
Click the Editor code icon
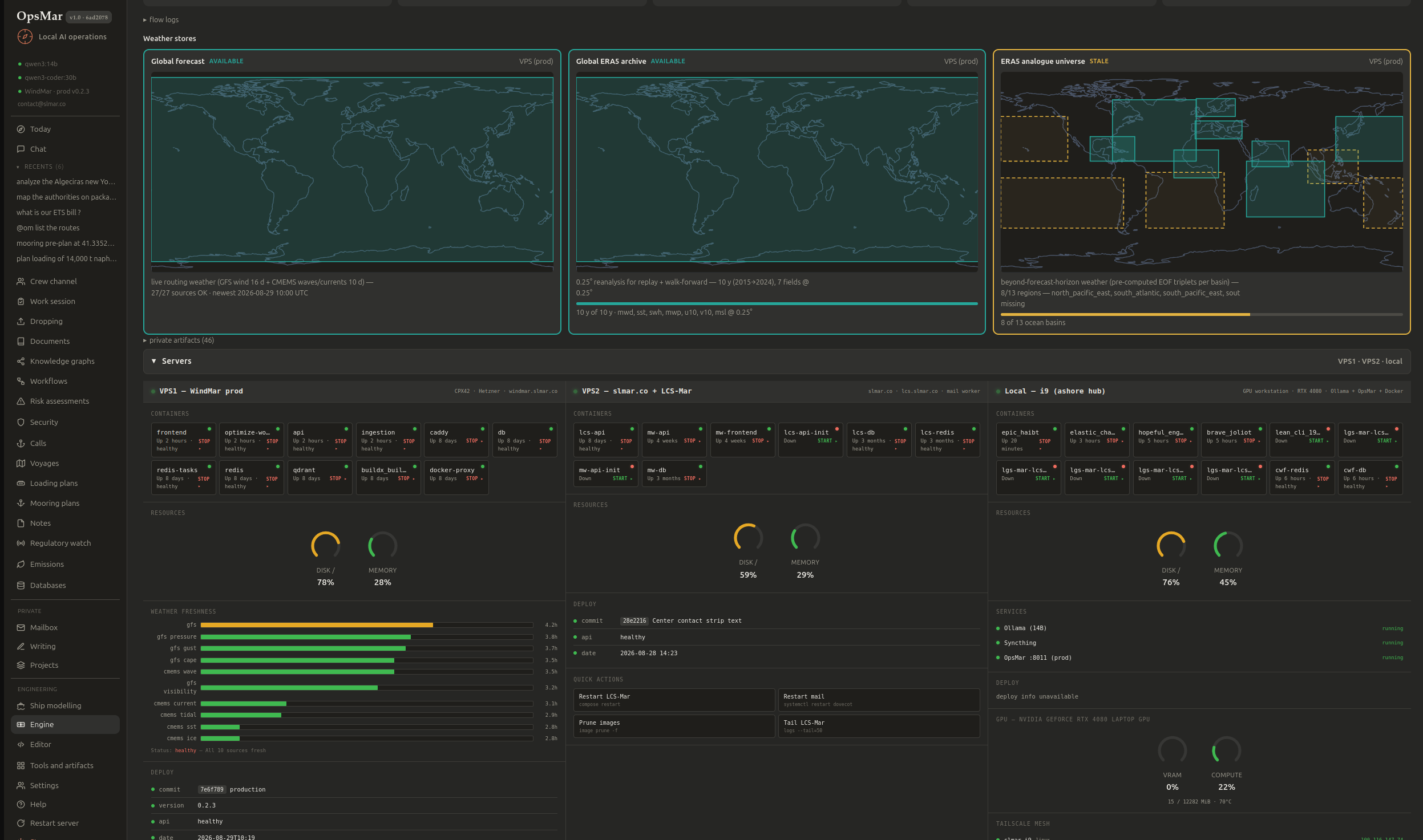click(21, 745)
